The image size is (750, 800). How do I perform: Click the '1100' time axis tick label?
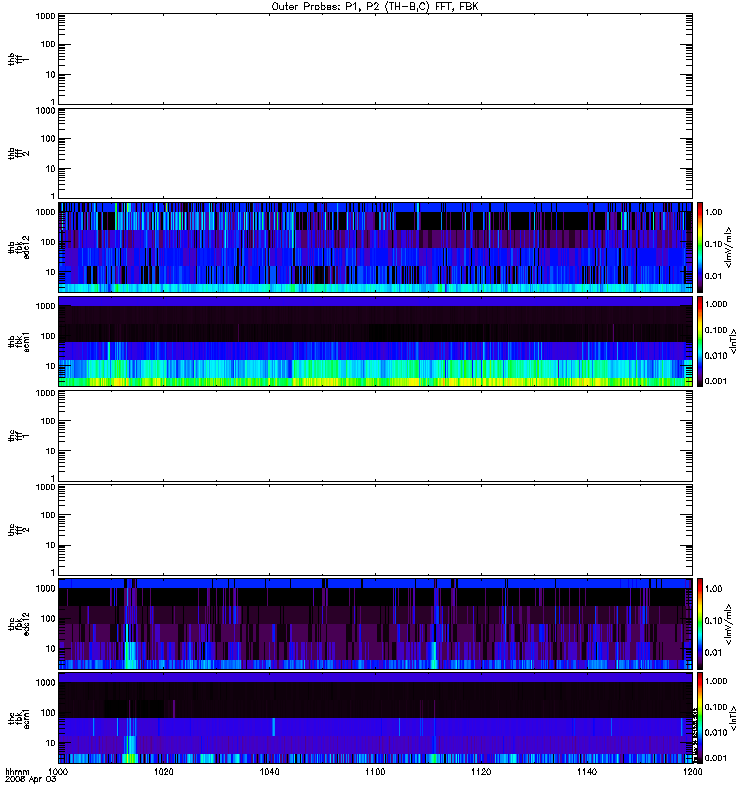click(375, 772)
